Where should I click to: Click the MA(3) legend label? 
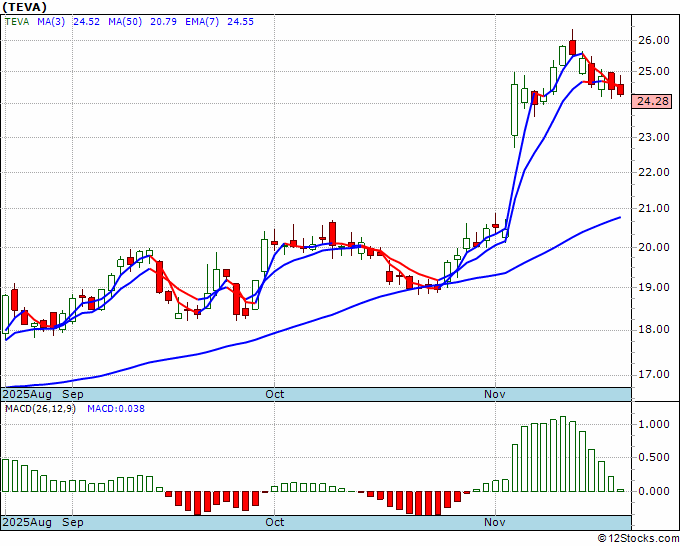(51, 22)
